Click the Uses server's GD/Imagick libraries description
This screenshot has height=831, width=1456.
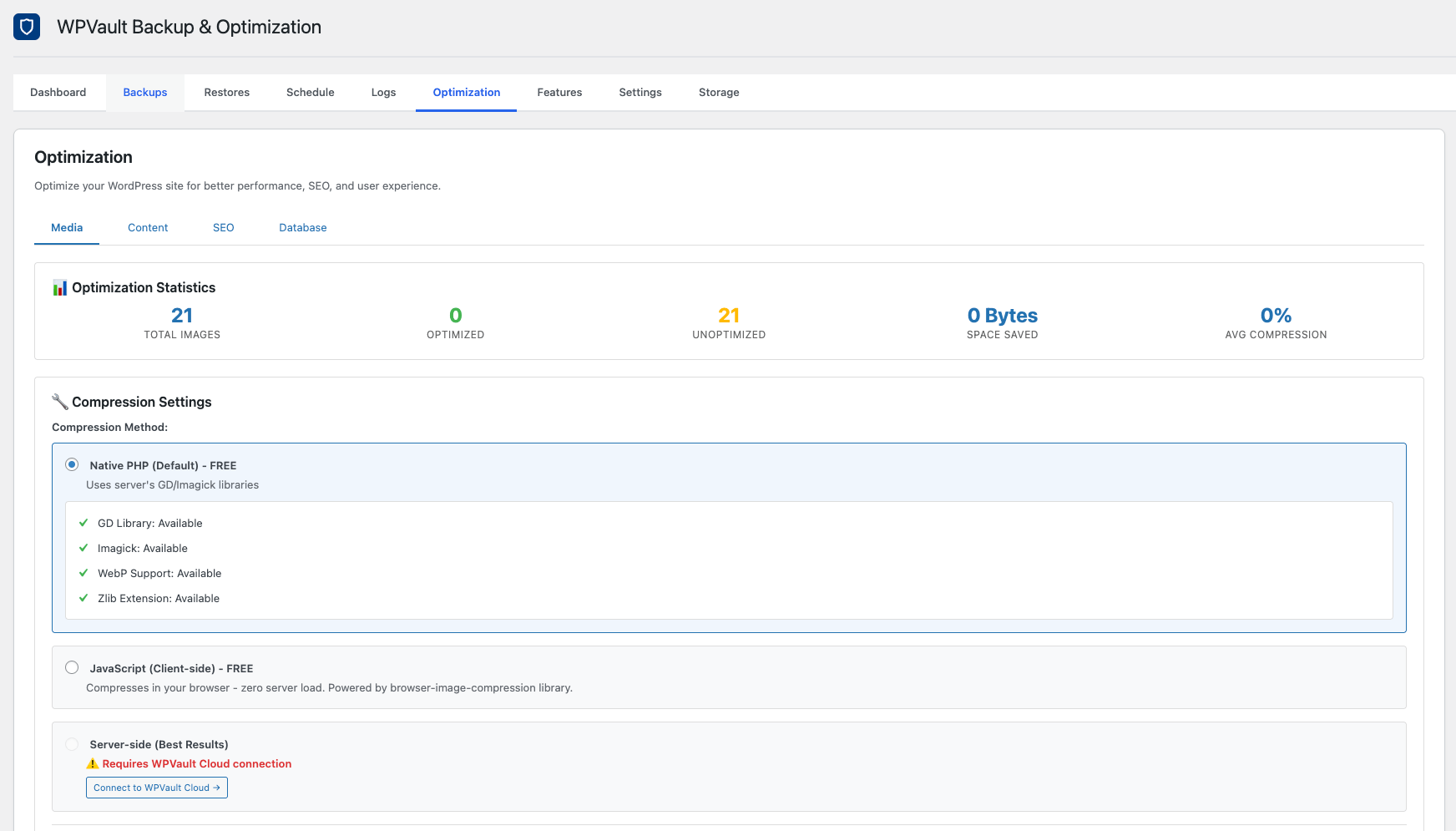pyautogui.click(x=173, y=485)
